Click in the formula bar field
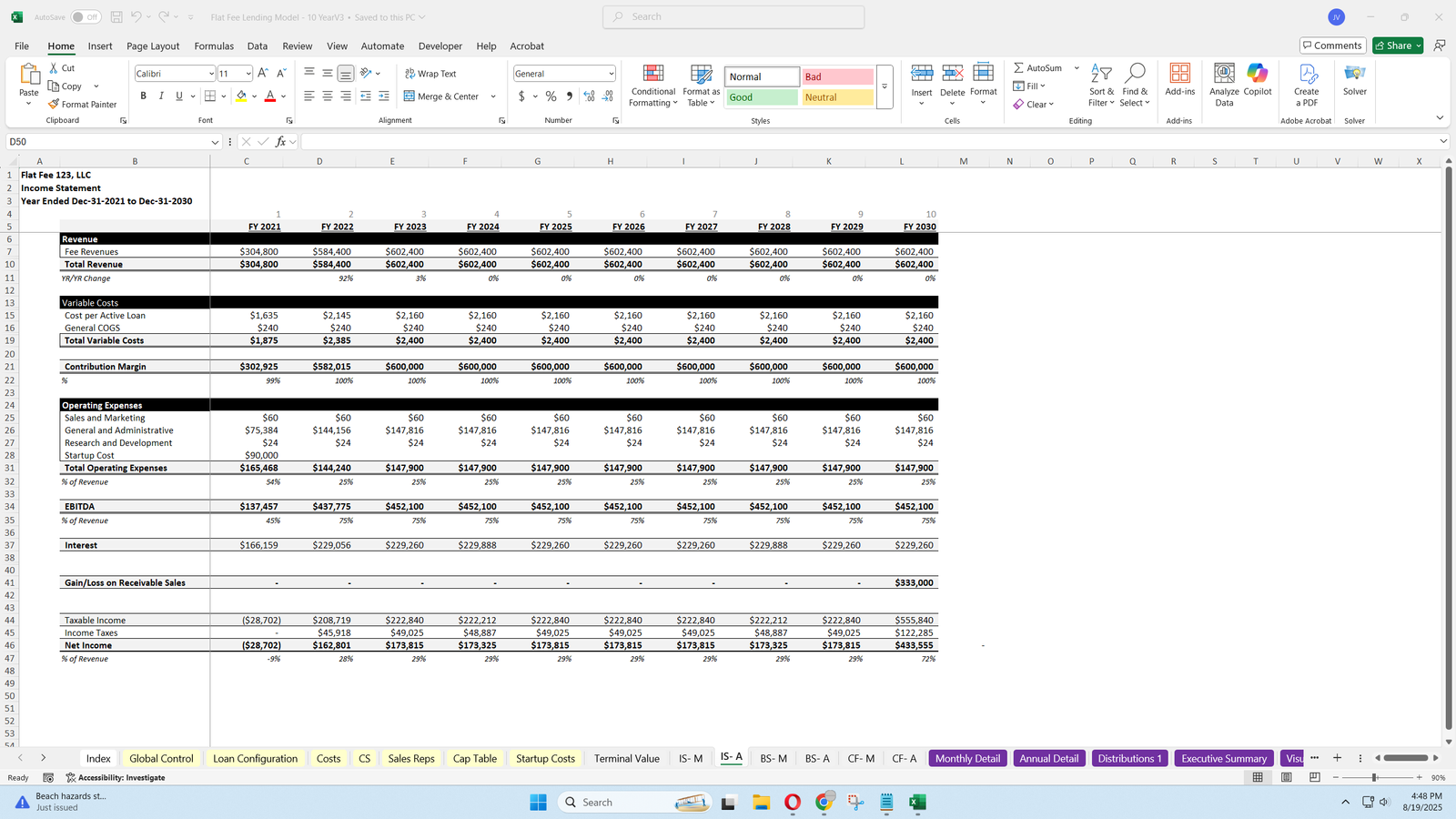This screenshot has height=819, width=1456. 864,142
